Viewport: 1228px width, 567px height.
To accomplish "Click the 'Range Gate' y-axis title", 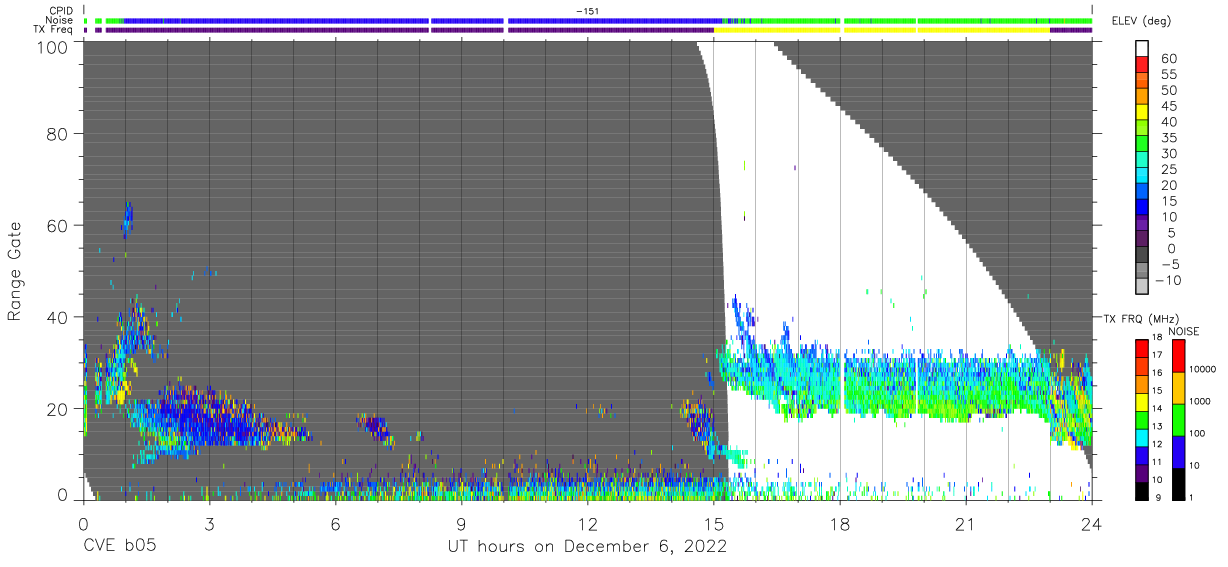I will click(x=15, y=271).
